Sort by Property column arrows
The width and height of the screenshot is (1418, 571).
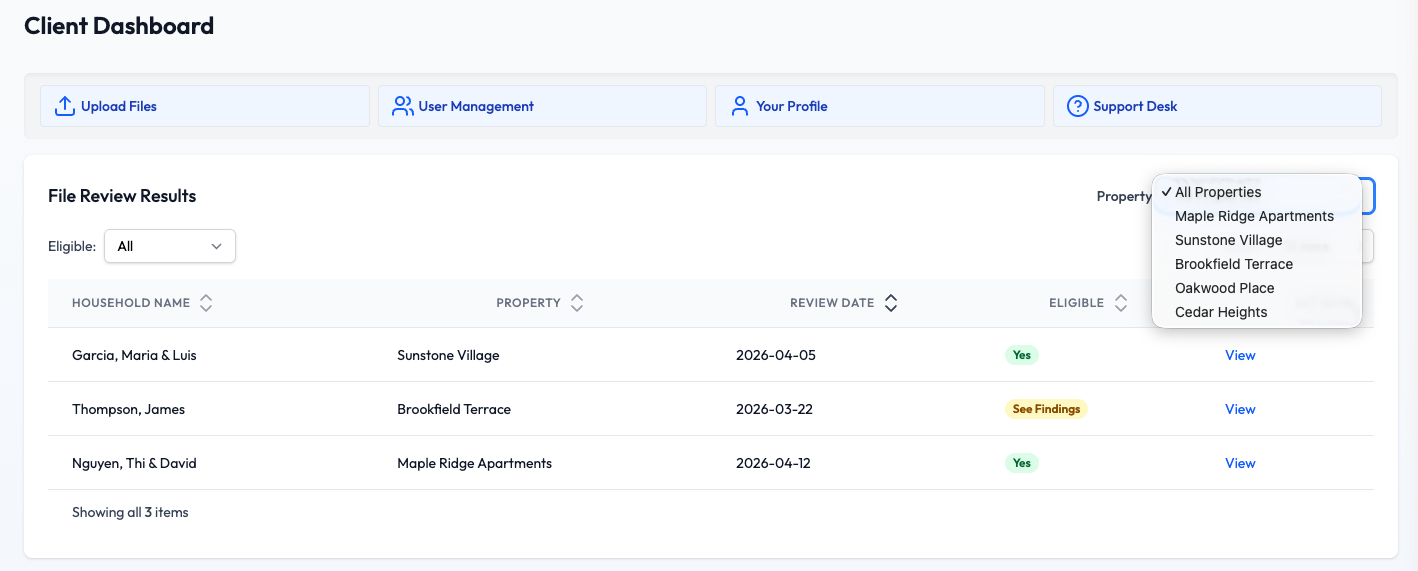pyautogui.click(x=577, y=303)
